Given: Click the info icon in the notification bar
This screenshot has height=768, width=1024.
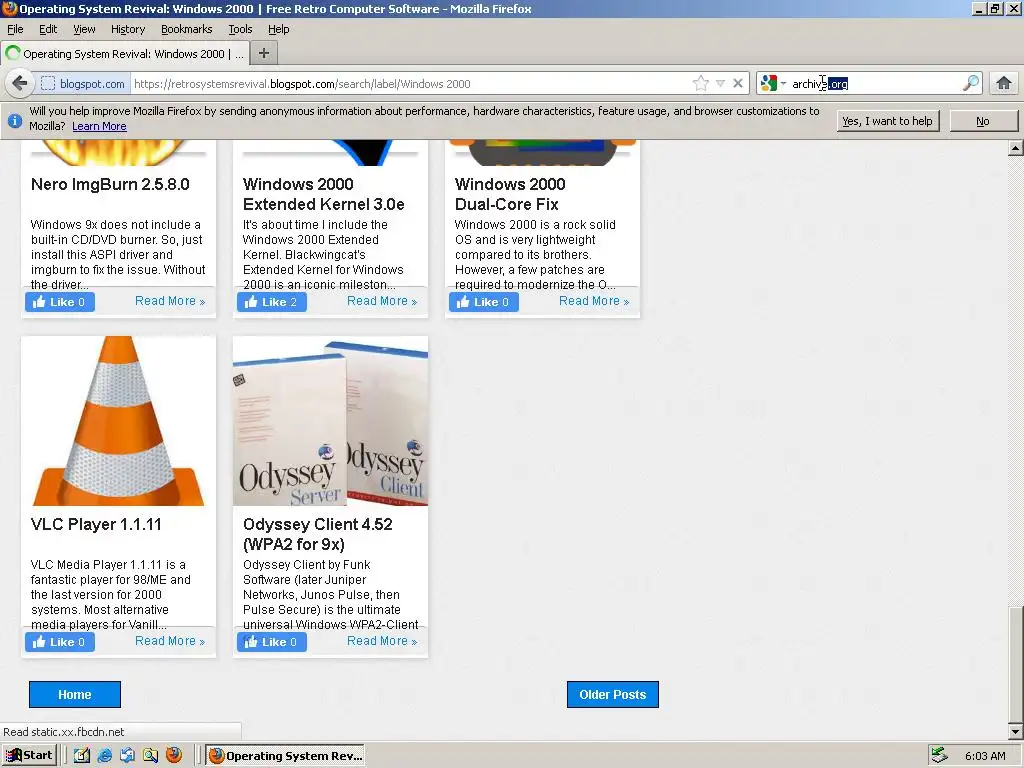Looking at the screenshot, I should (15, 121).
